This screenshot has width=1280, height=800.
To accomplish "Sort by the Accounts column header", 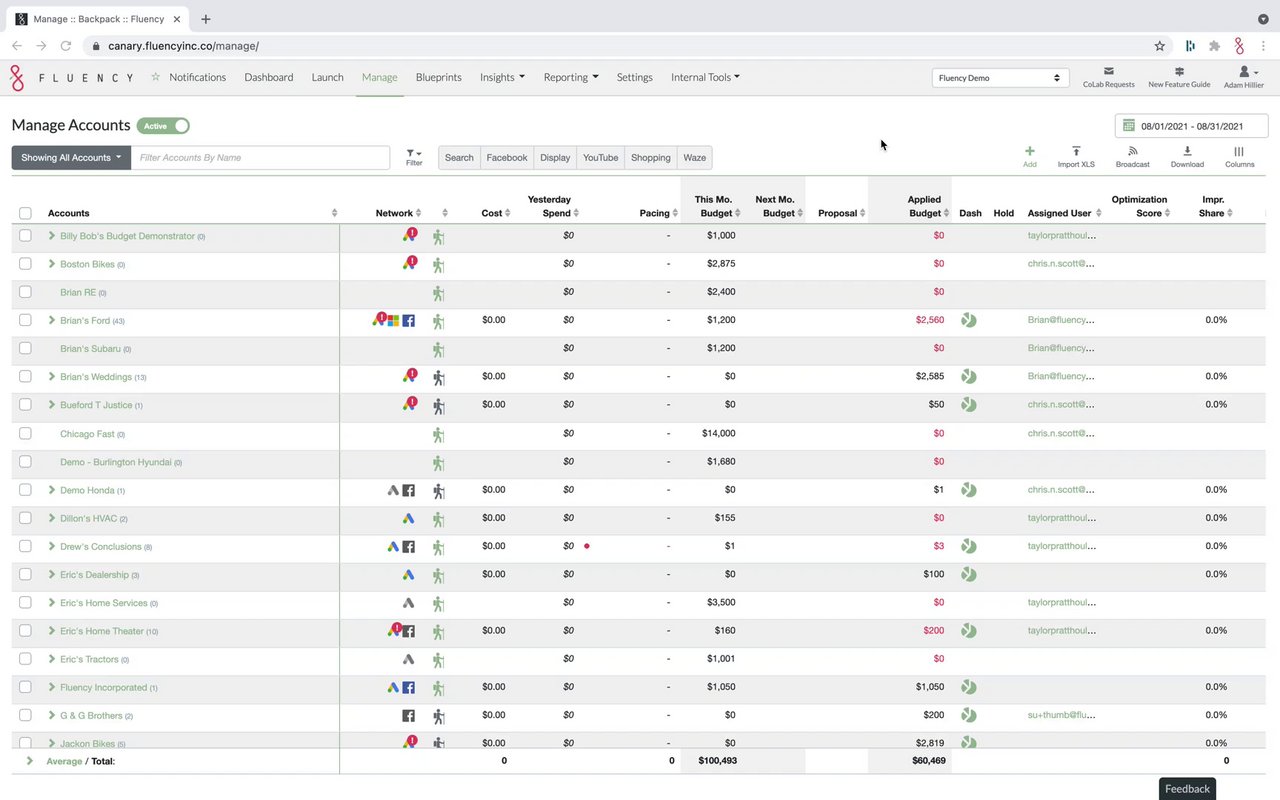I will click(x=68, y=213).
